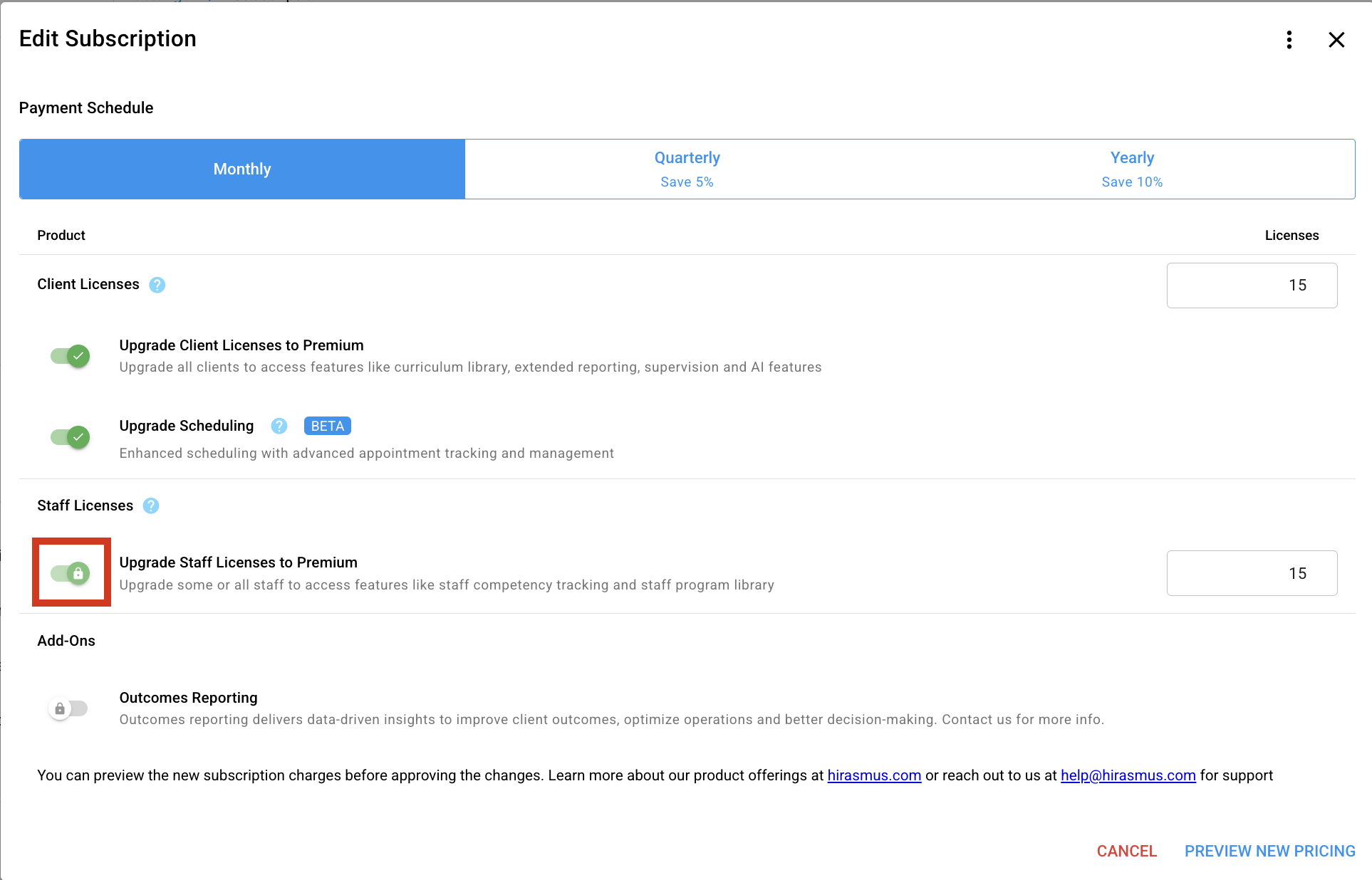The width and height of the screenshot is (1372, 880).
Task: Toggle the Upgrade Scheduling switch
Action: point(70,436)
